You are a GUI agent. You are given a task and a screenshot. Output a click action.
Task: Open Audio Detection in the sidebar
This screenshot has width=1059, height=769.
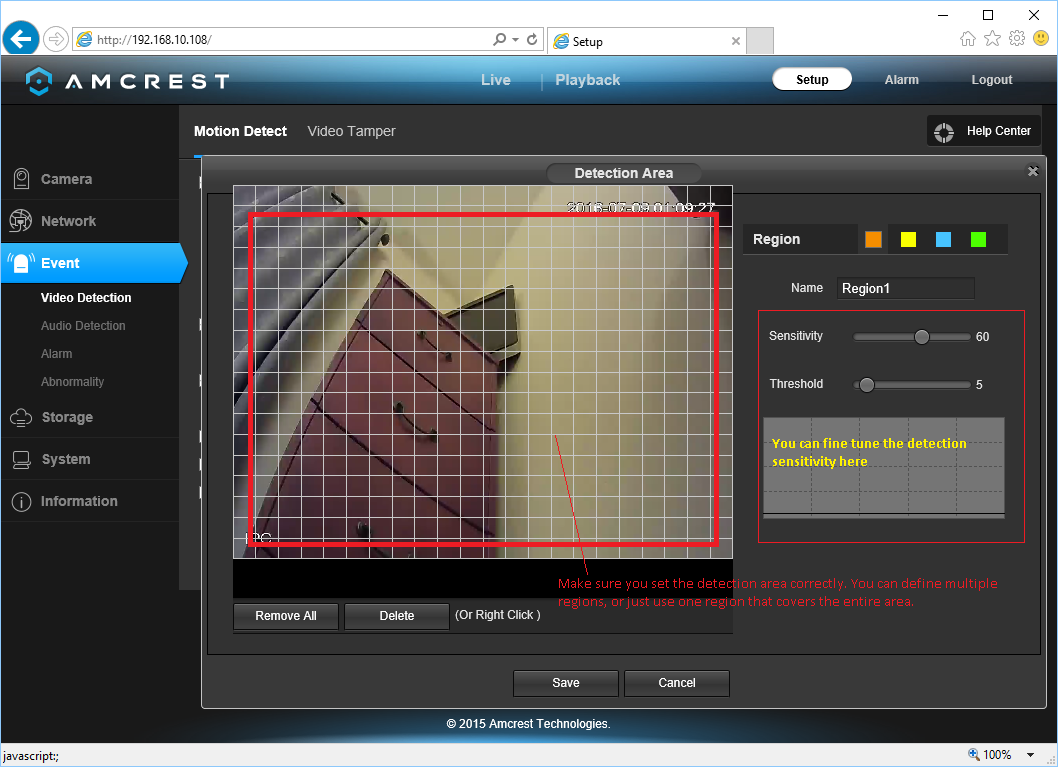click(83, 326)
